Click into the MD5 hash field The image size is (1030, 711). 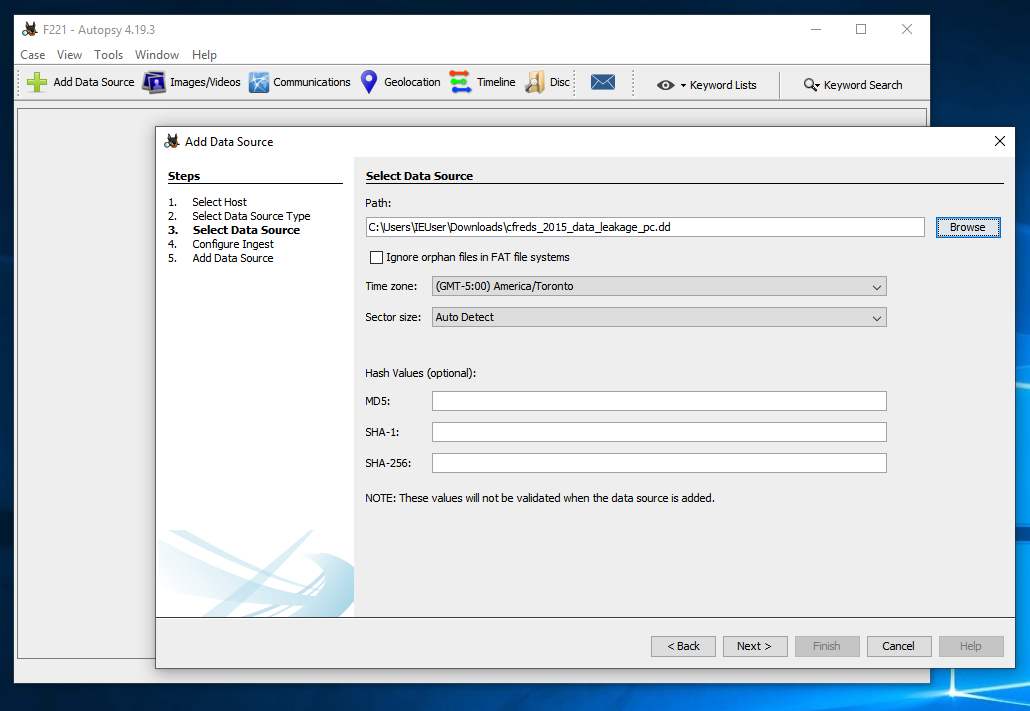[x=659, y=401]
